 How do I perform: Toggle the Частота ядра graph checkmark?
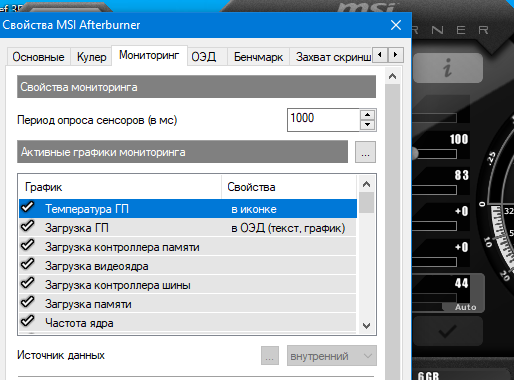point(28,321)
